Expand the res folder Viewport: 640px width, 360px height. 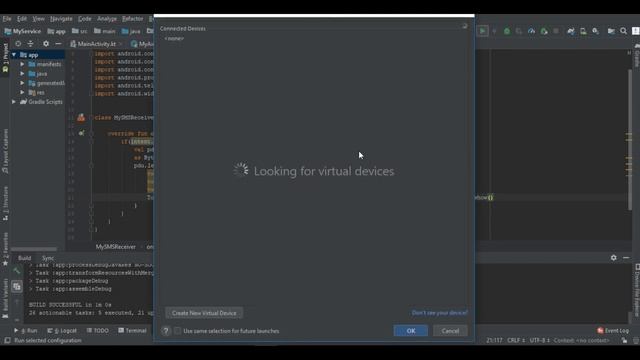(x=22, y=92)
